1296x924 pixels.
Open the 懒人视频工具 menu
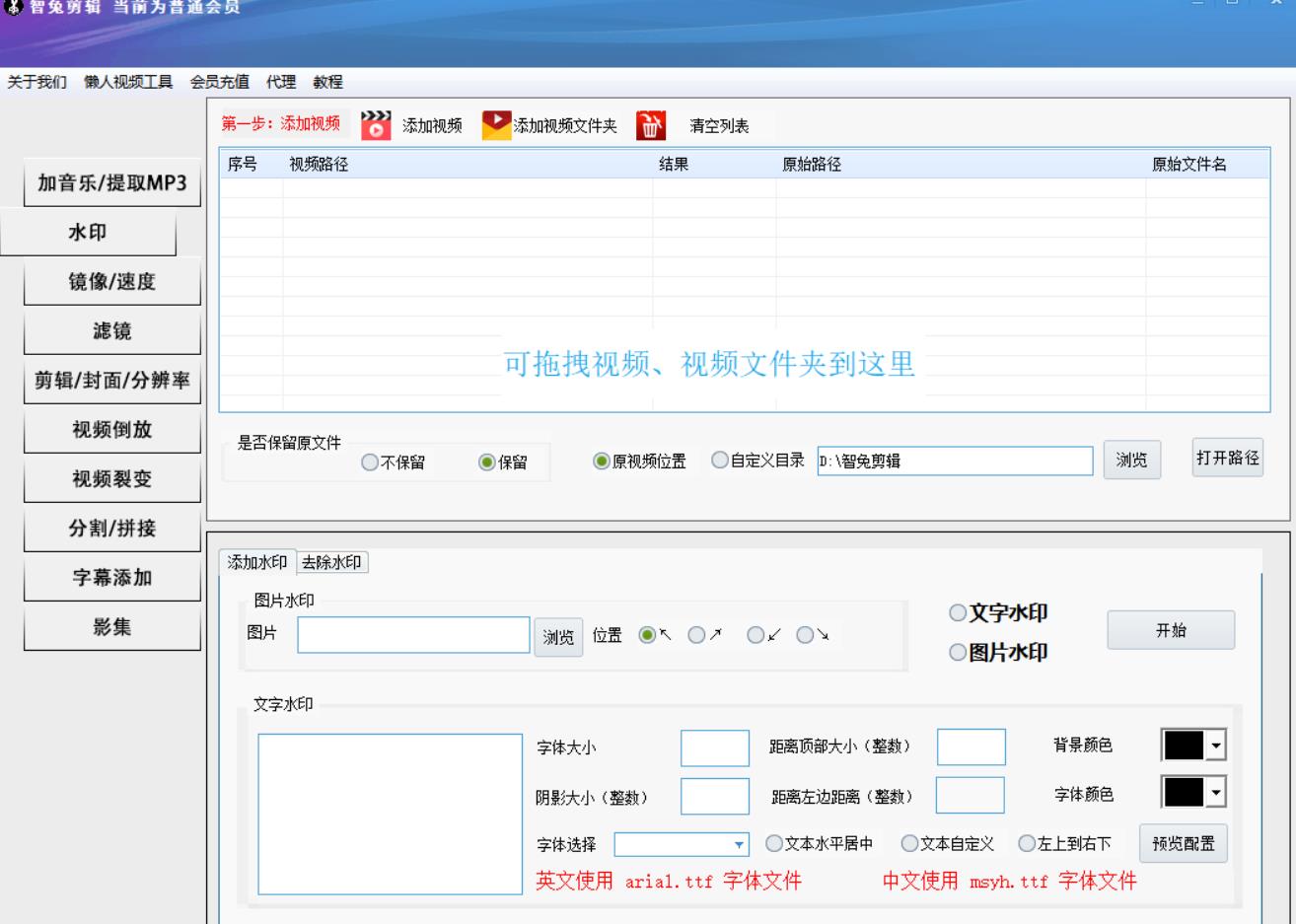click(128, 82)
